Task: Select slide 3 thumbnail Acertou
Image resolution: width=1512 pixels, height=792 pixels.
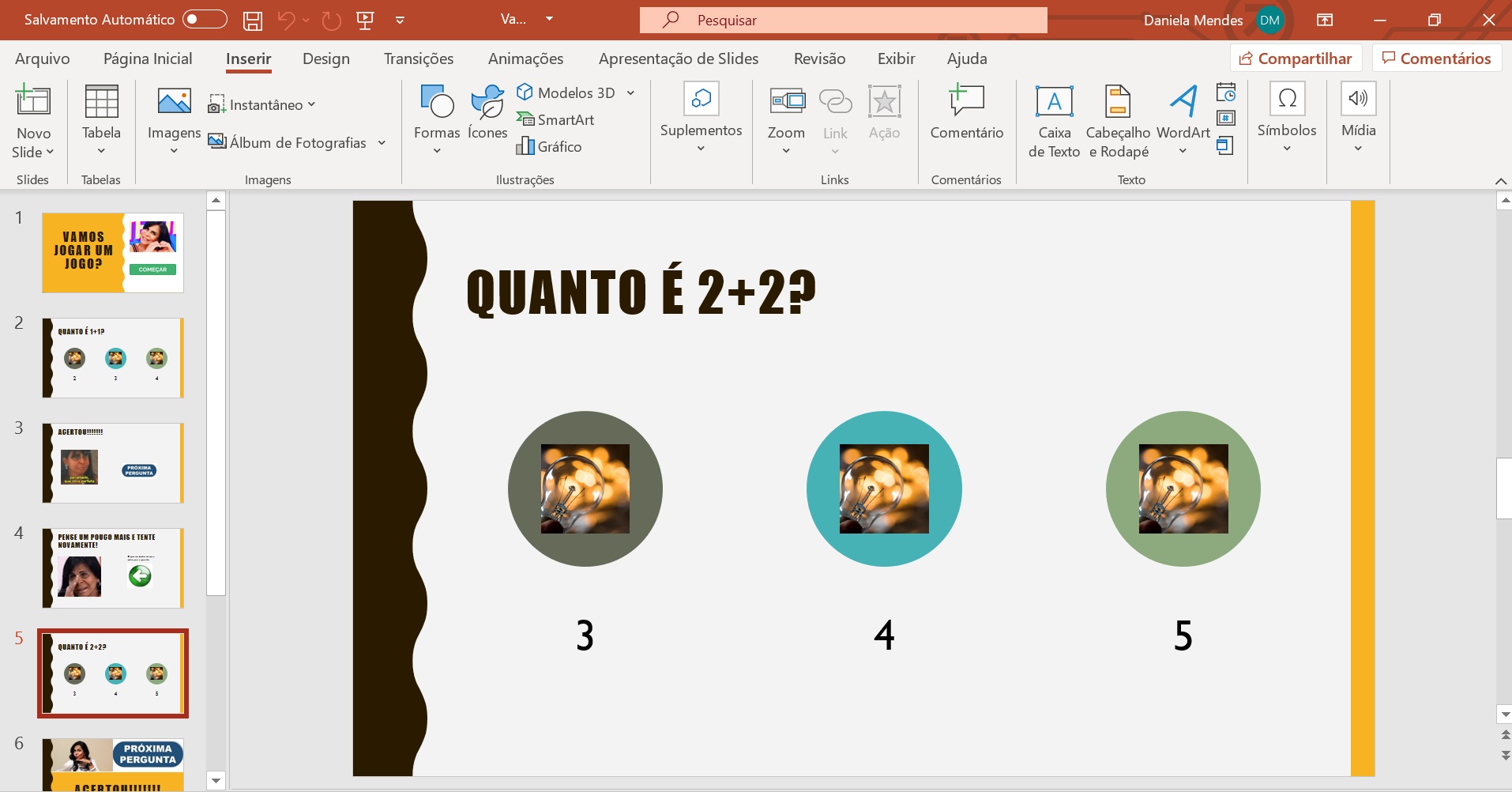Action: pyautogui.click(x=113, y=463)
